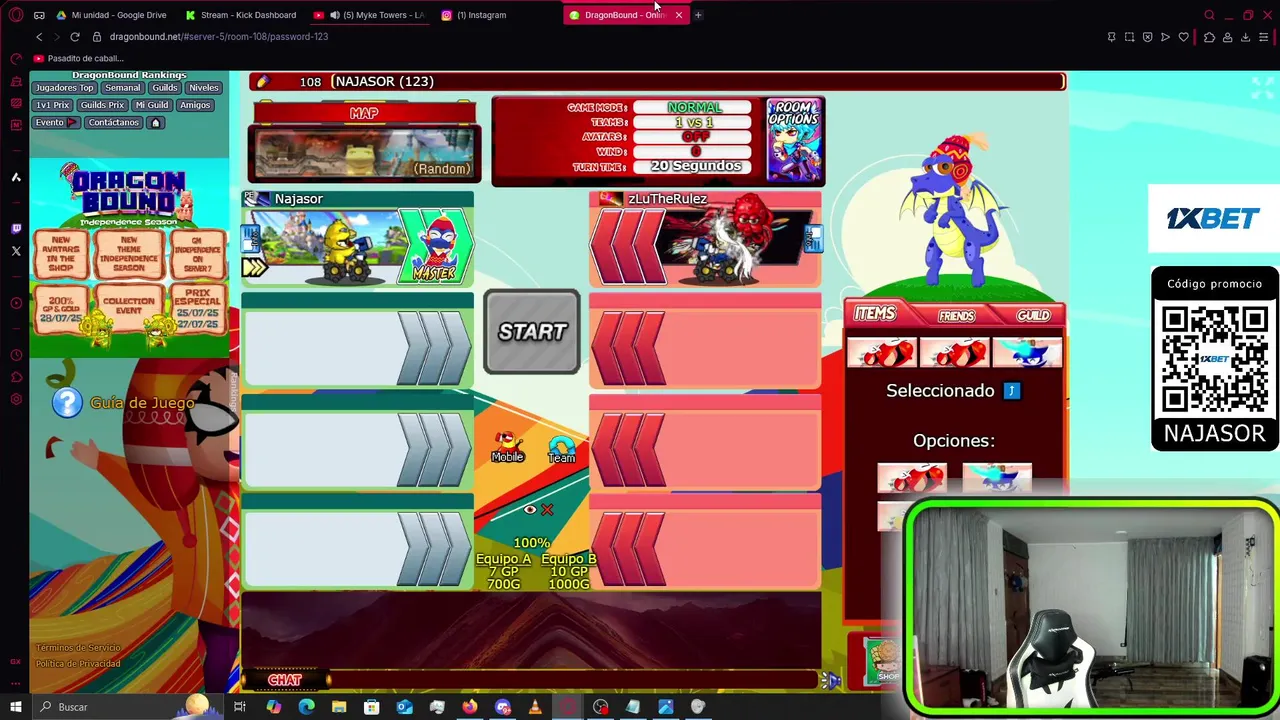Click zLuTheRulez player slot
Image resolution: width=1280 pixels, height=720 pixels.
(x=705, y=238)
